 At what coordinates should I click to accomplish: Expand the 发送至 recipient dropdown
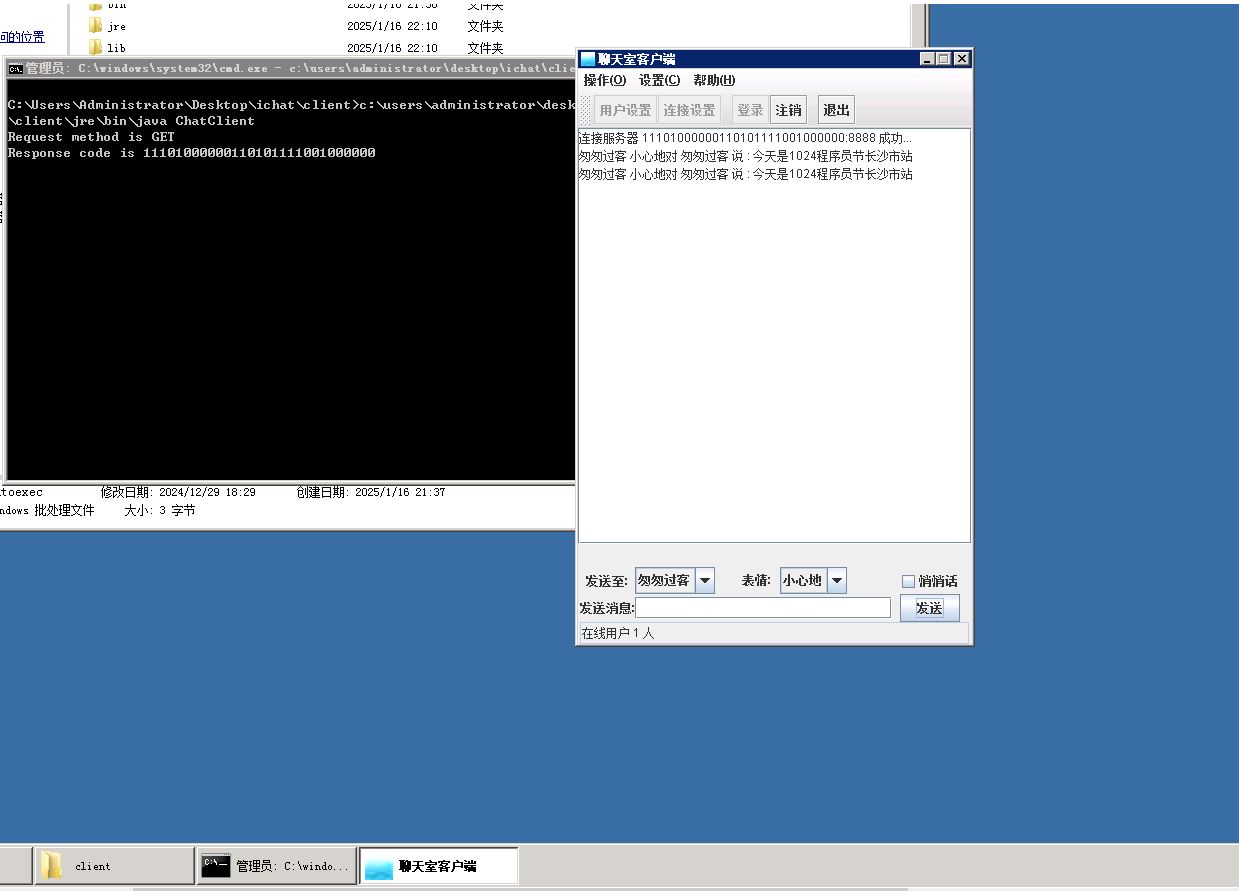tap(705, 580)
